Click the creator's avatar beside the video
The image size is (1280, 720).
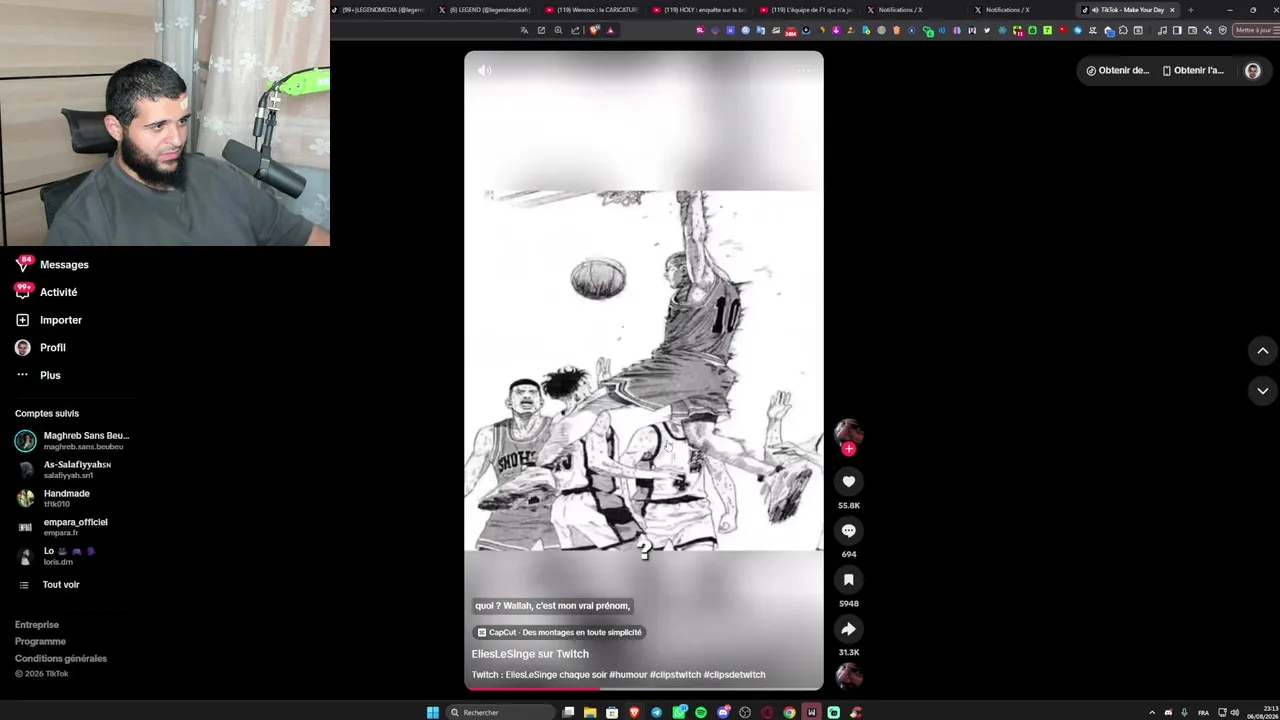pos(848,432)
